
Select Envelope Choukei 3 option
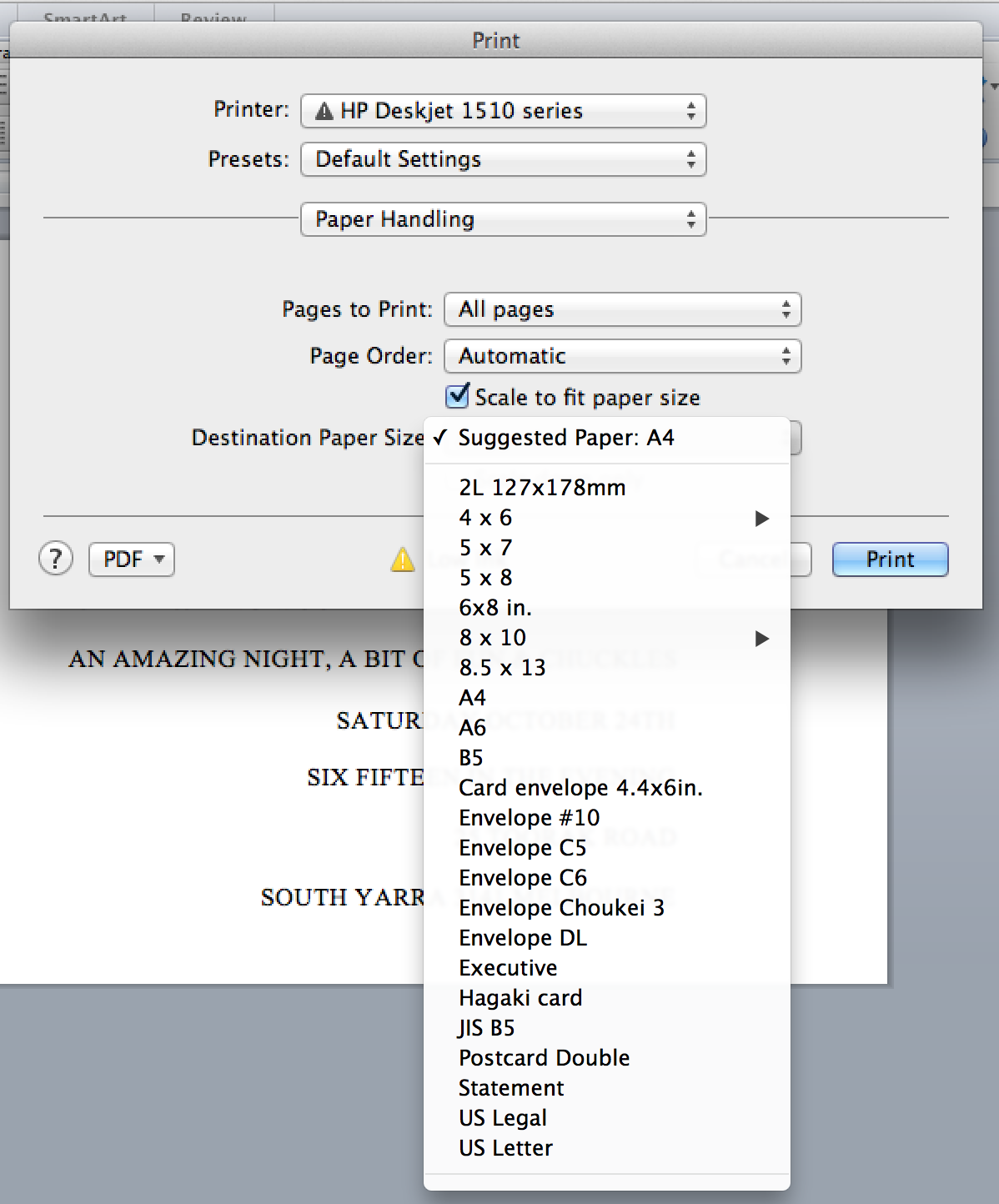coord(606,908)
